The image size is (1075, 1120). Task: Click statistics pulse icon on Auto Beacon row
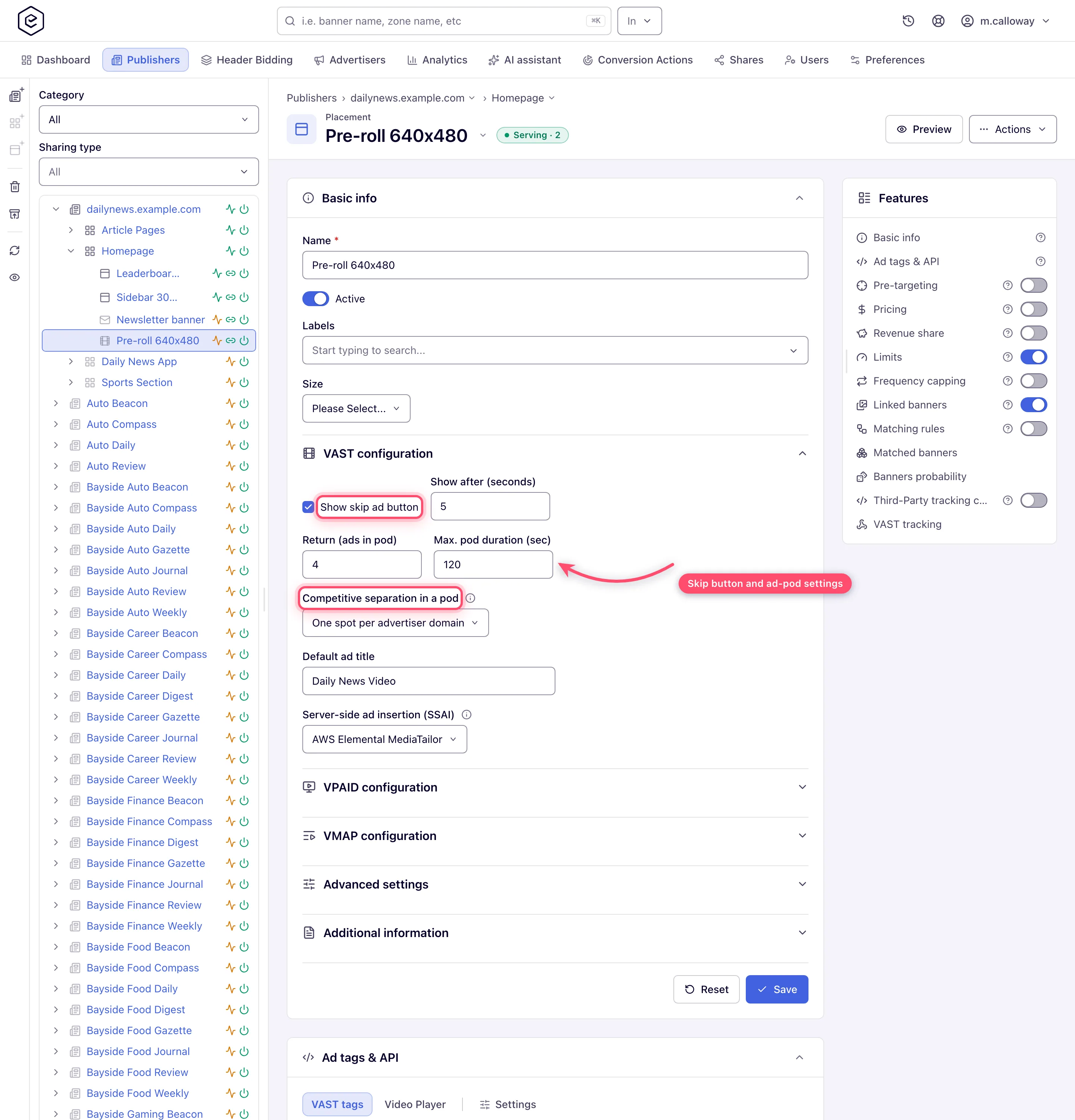pos(230,404)
